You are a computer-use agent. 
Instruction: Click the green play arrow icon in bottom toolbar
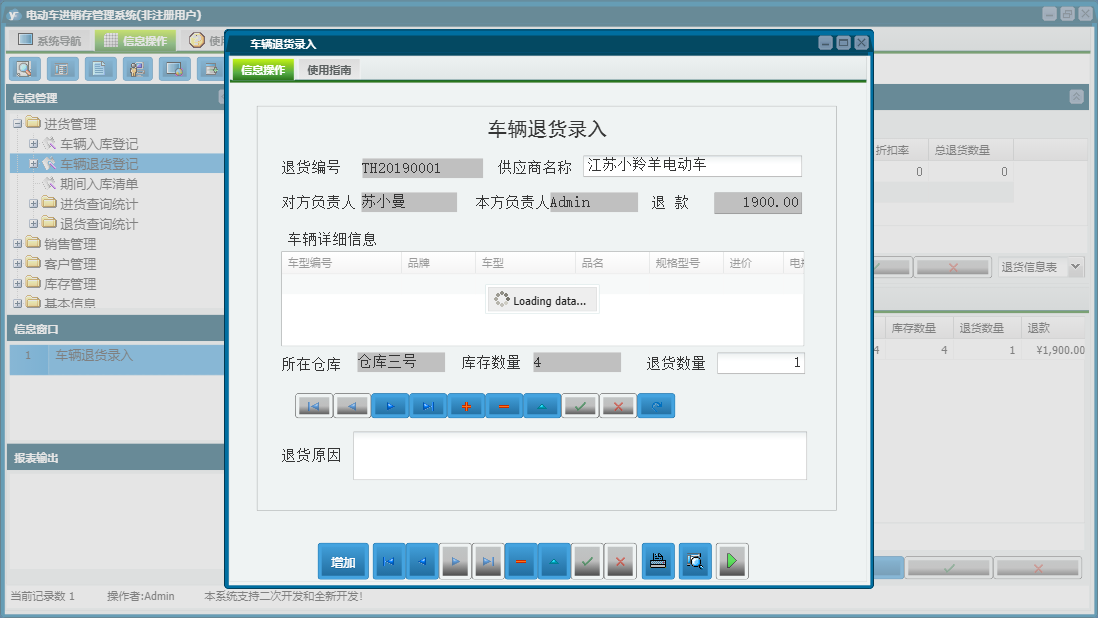pos(732,561)
